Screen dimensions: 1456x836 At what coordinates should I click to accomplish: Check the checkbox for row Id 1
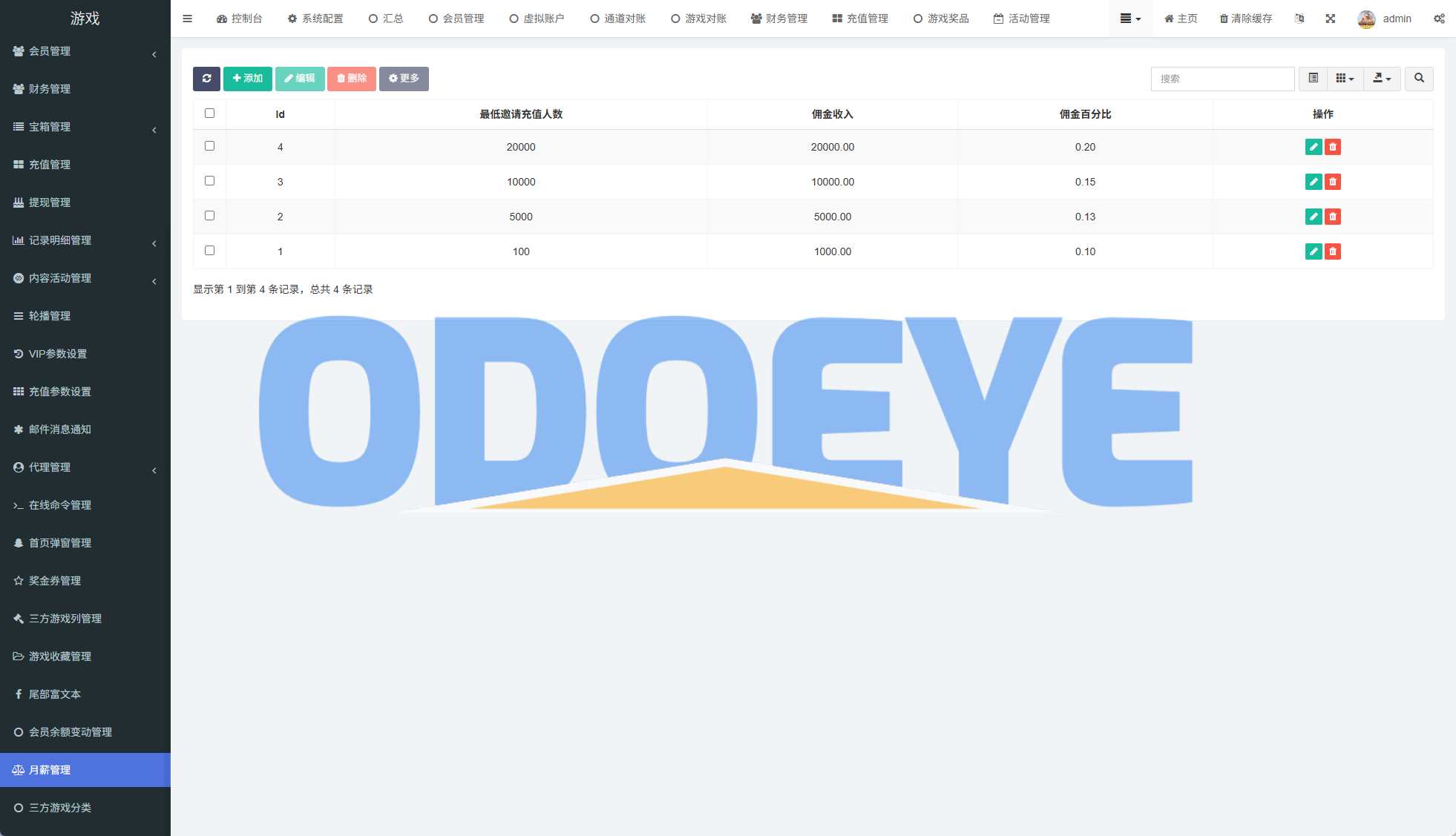(x=209, y=251)
